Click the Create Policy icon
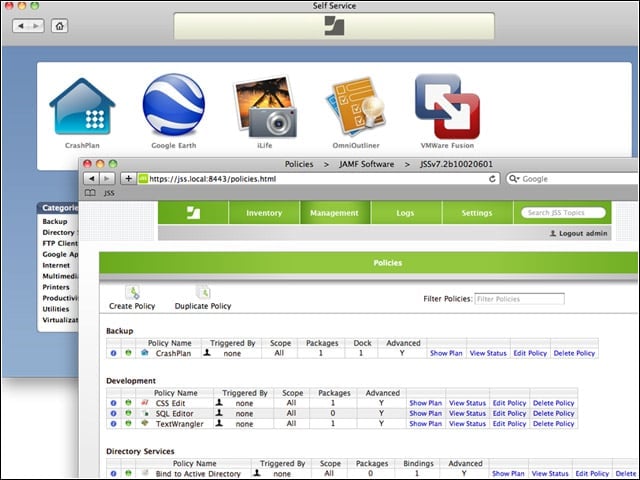This screenshot has width=640, height=480. 132,292
